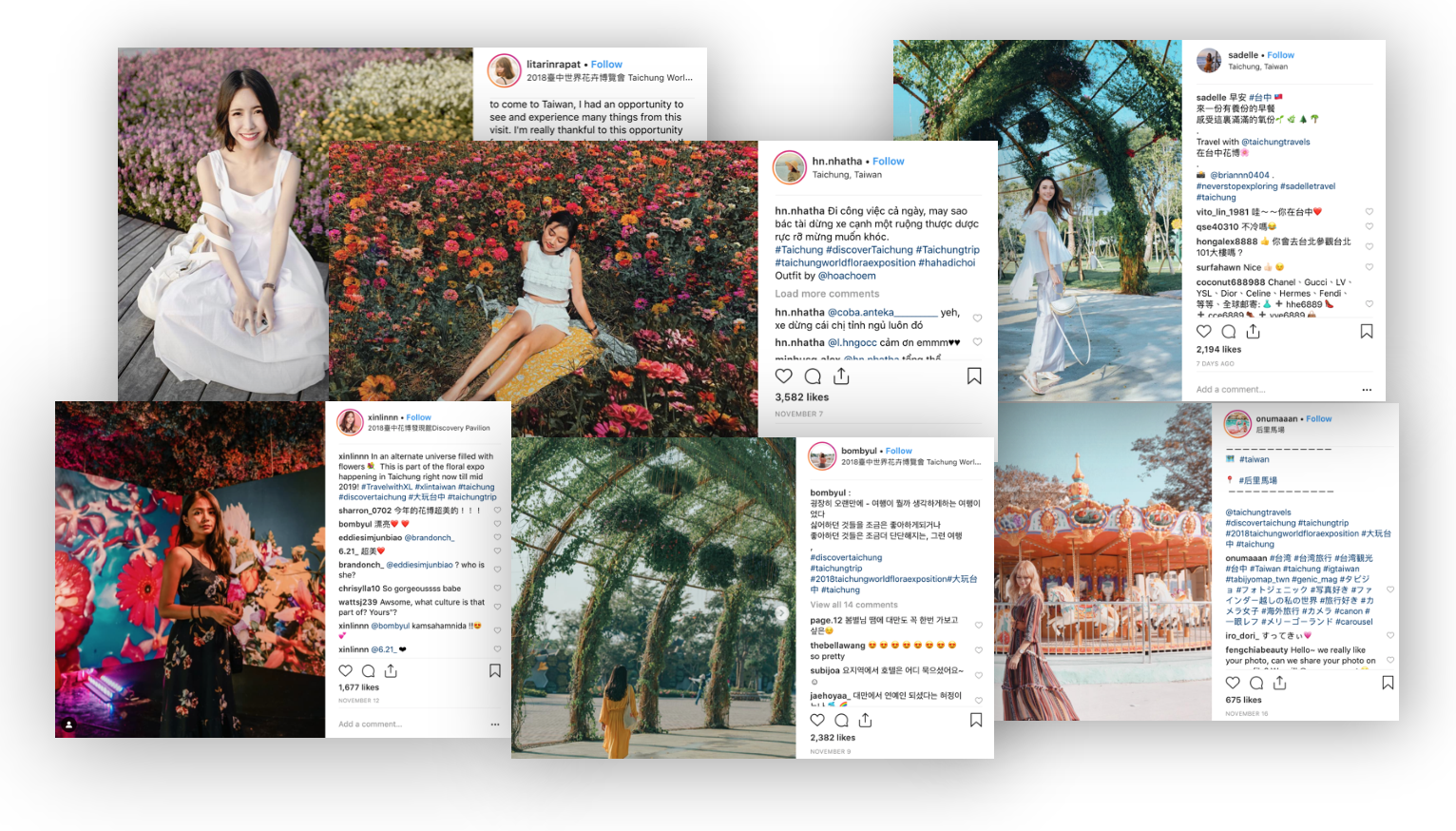
Task: Like the @coba.anteka reply comment
Action: pyautogui.click(x=977, y=319)
